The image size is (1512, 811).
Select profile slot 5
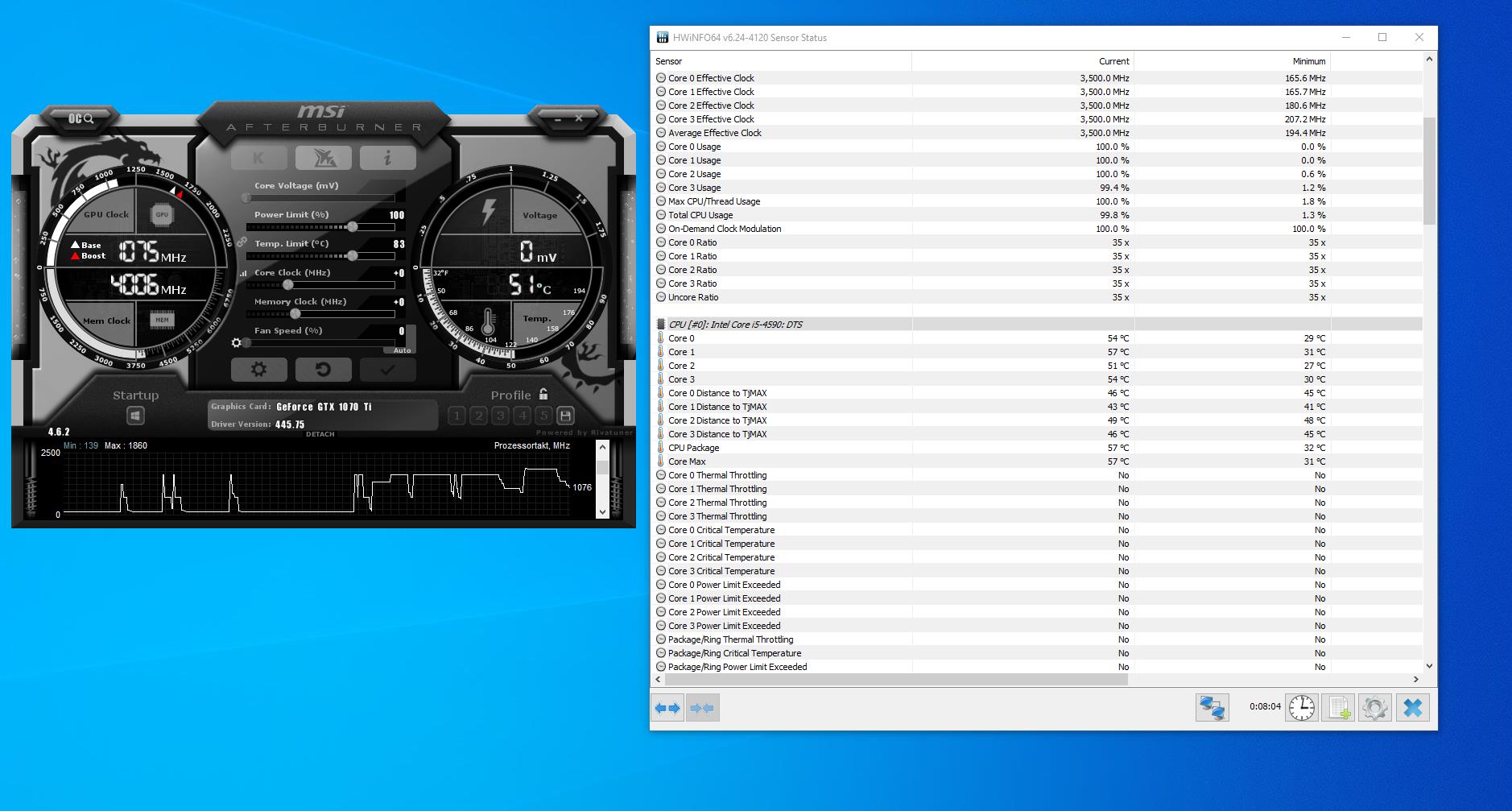coord(544,416)
